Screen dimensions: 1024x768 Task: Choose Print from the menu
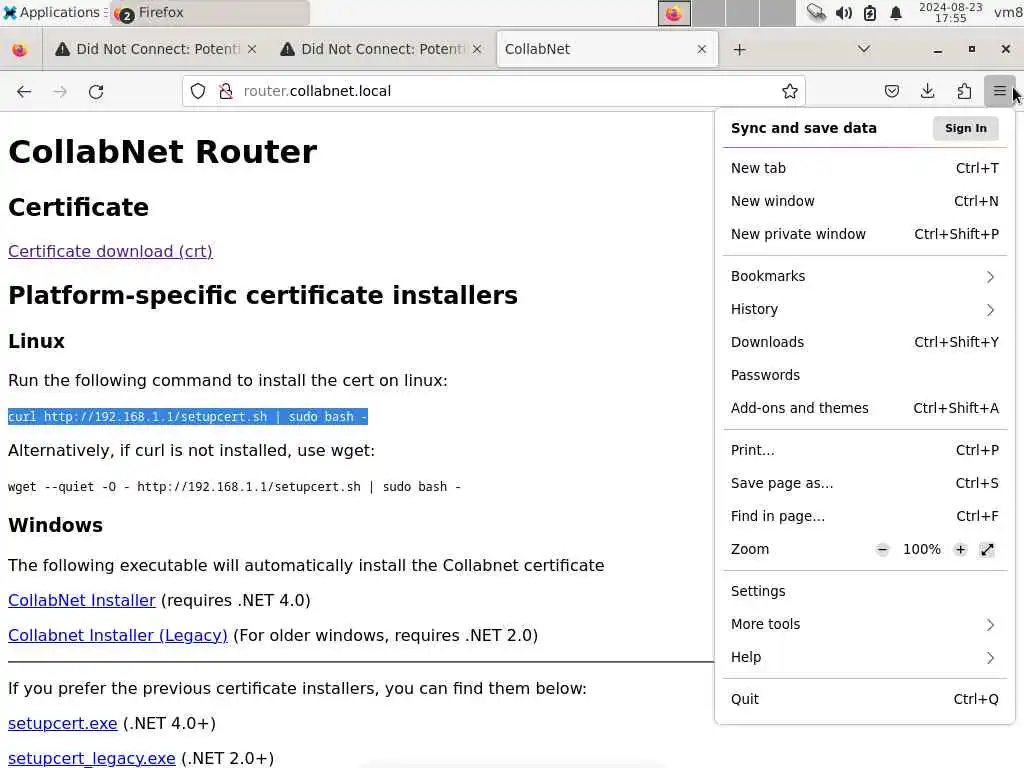[x=865, y=451]
